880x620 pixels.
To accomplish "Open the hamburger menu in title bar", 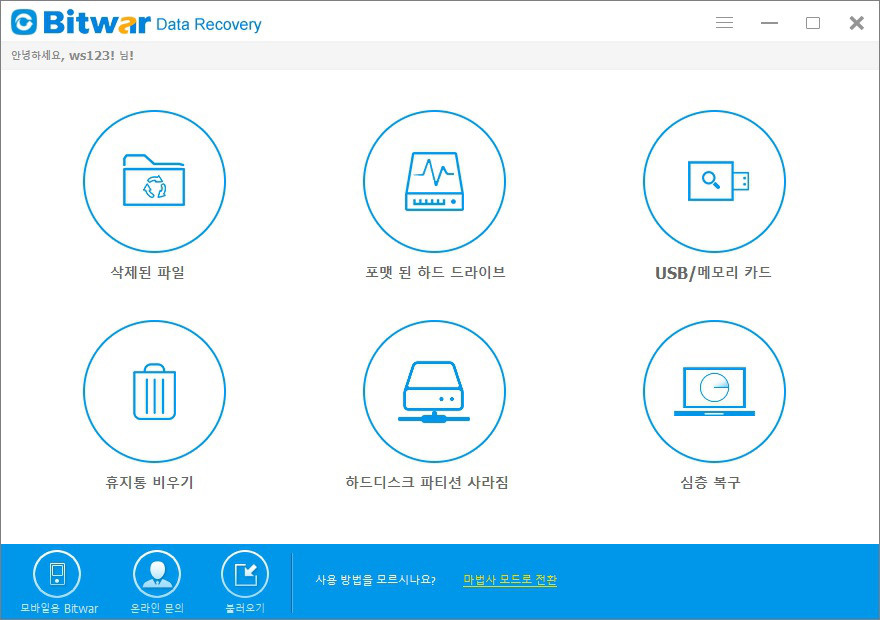I will (725, 22).
